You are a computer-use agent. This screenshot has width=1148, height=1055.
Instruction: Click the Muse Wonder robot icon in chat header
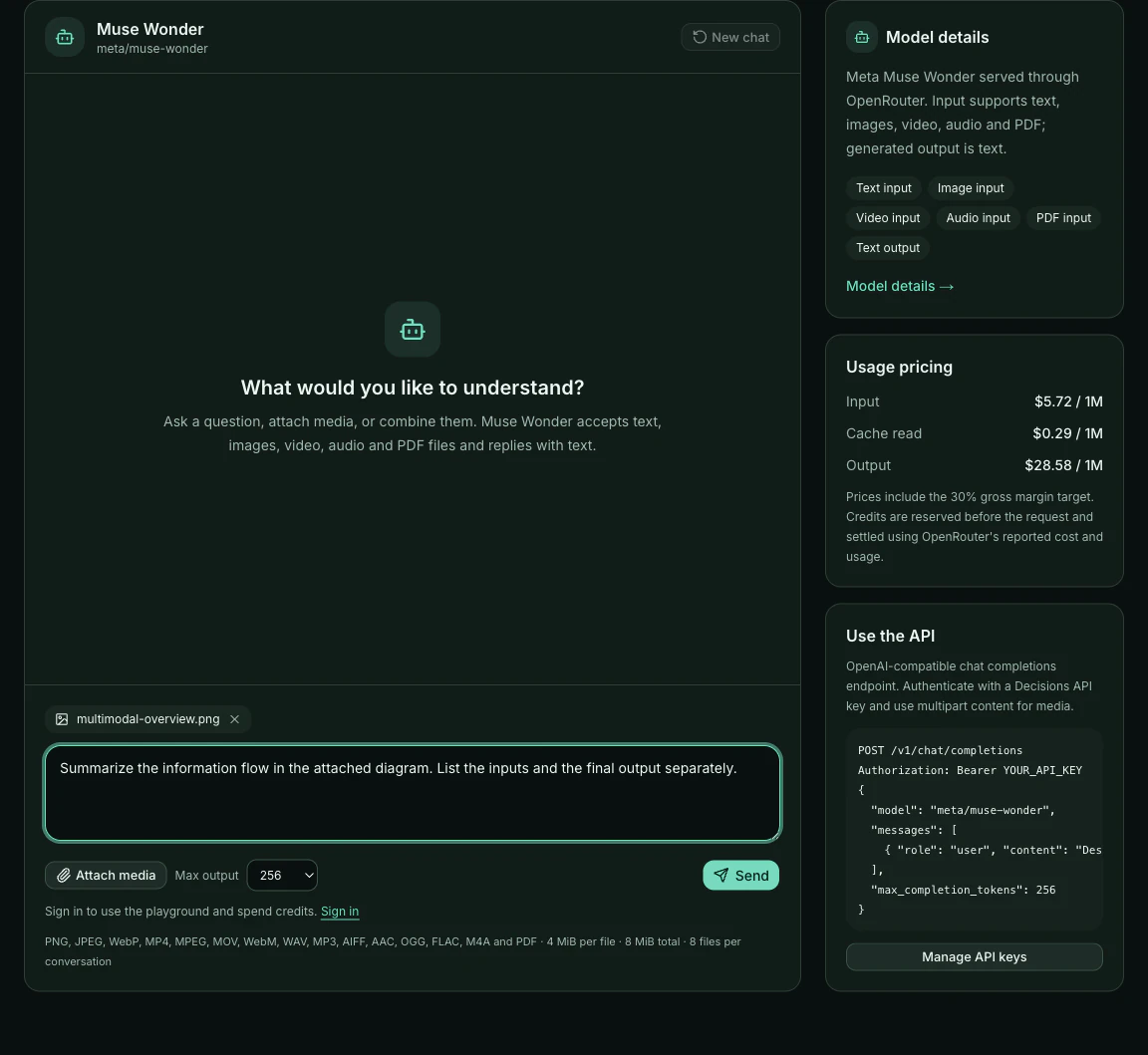pos(65,37)
